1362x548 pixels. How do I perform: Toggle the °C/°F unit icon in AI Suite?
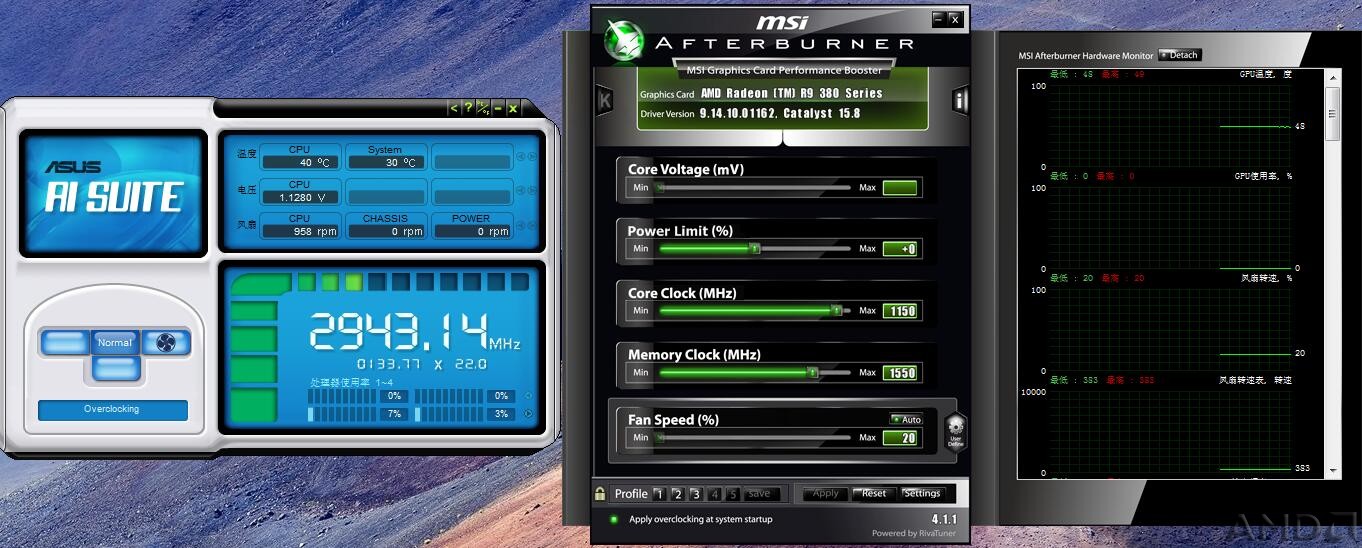(x=483, y=108)
